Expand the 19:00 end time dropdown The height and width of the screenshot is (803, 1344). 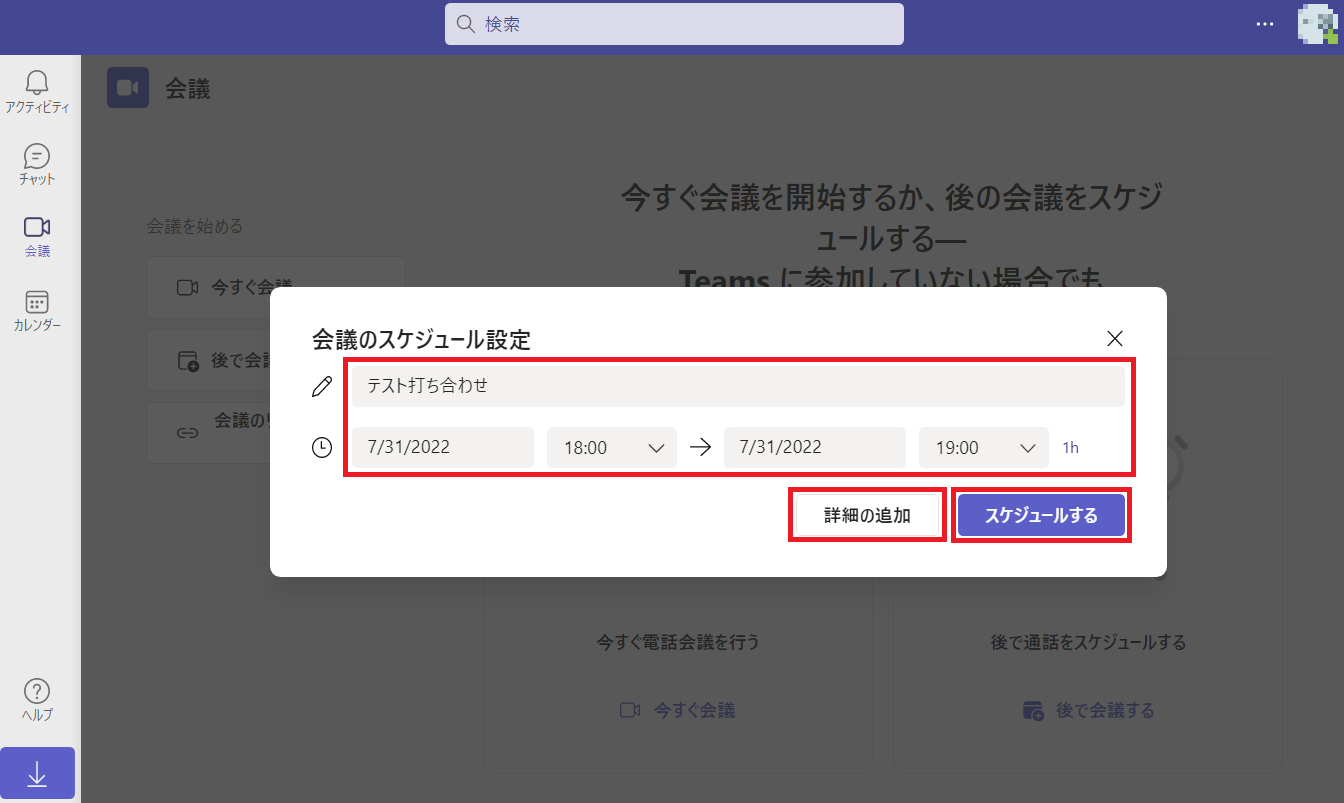click(984, 448)
